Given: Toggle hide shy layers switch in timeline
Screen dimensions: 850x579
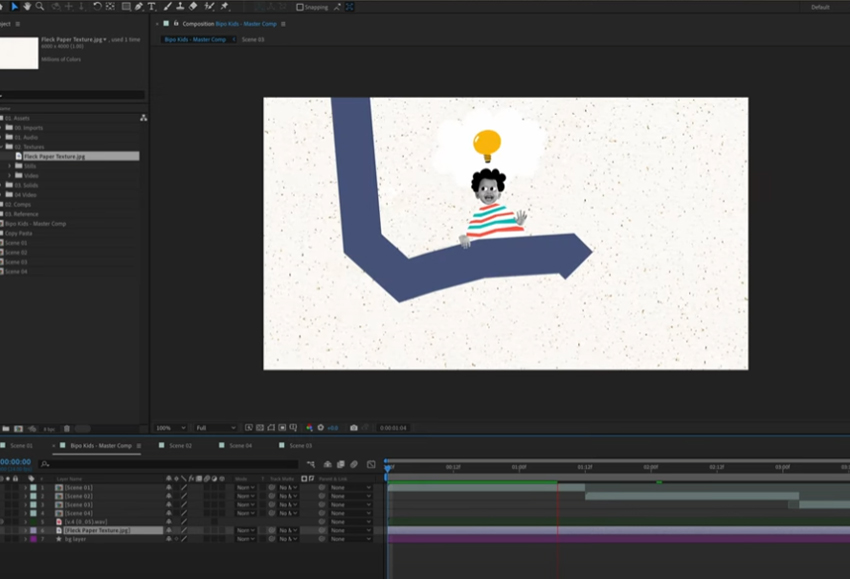Looking at the screenshot, I should pyautogui.click(x=327, y=464).
